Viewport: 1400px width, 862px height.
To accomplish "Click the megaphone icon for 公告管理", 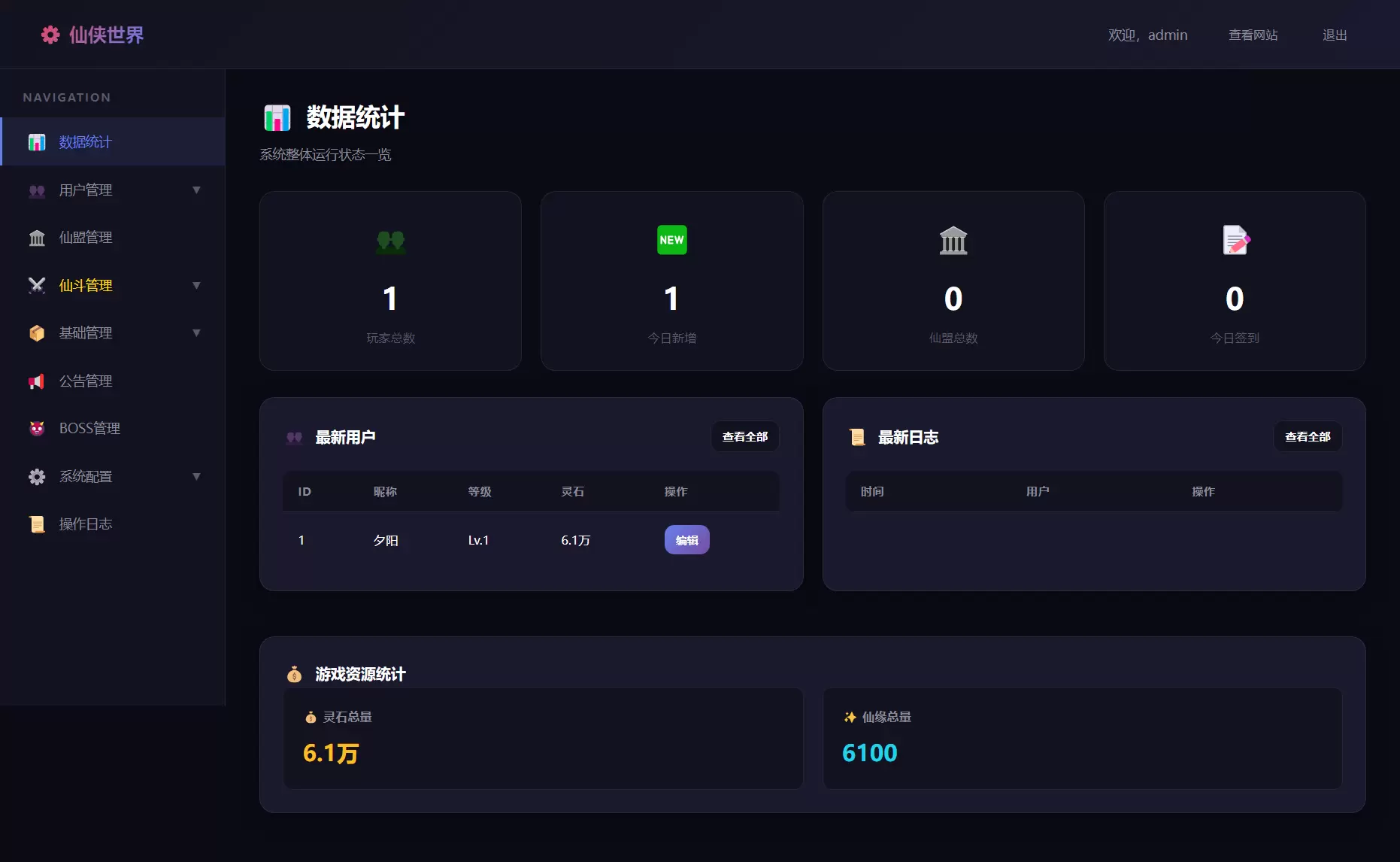I will (x=37, y=381).
